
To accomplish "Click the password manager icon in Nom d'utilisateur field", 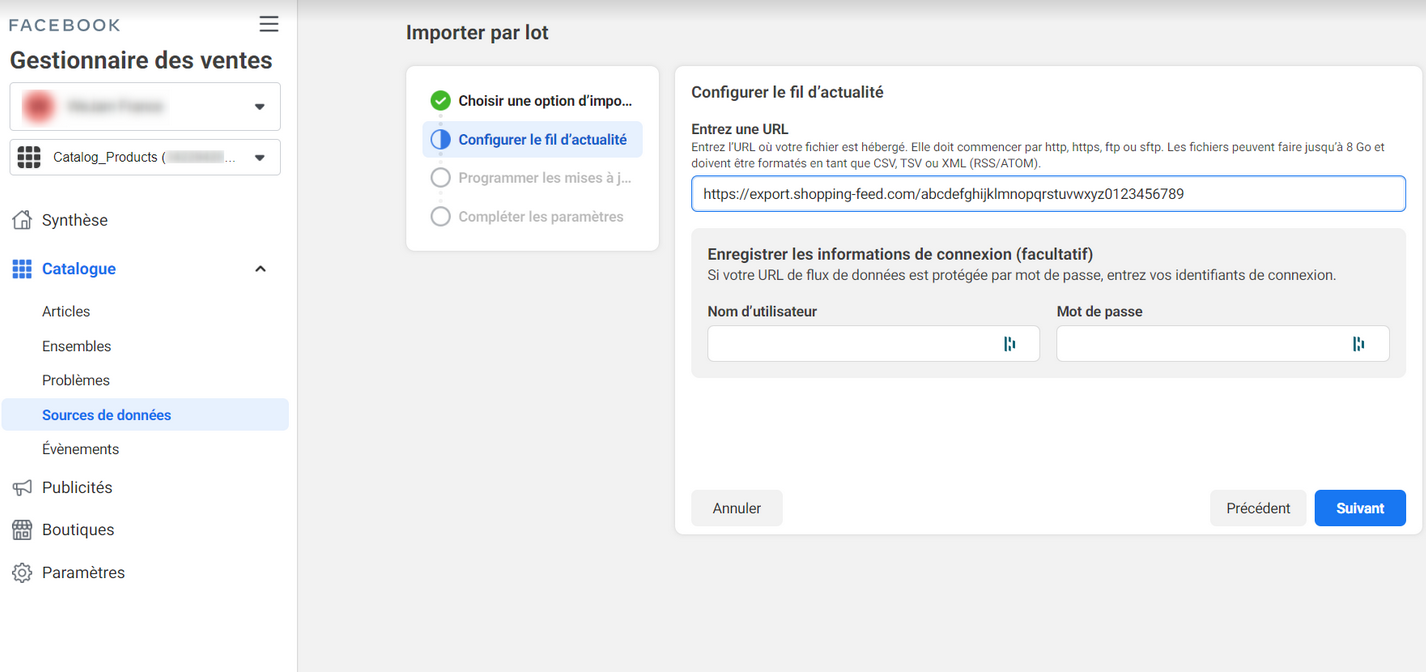I will [1010, 344].
